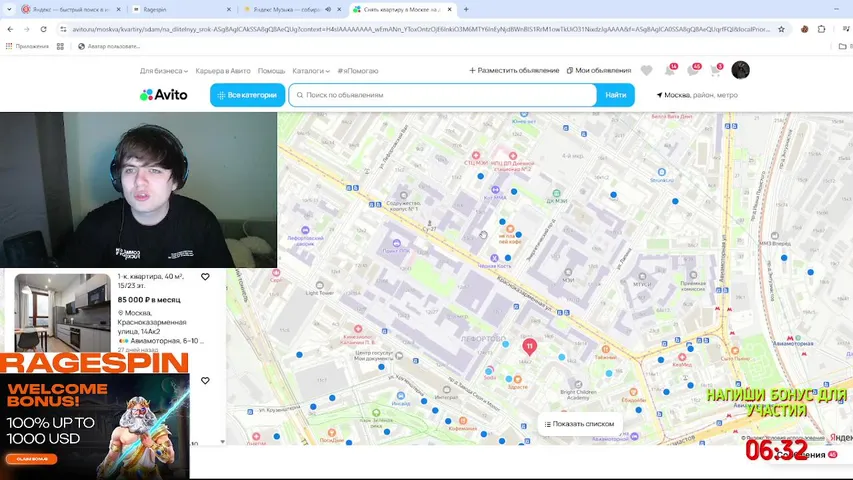
Task: Open notifications bell icon
Action: point(670,70)
